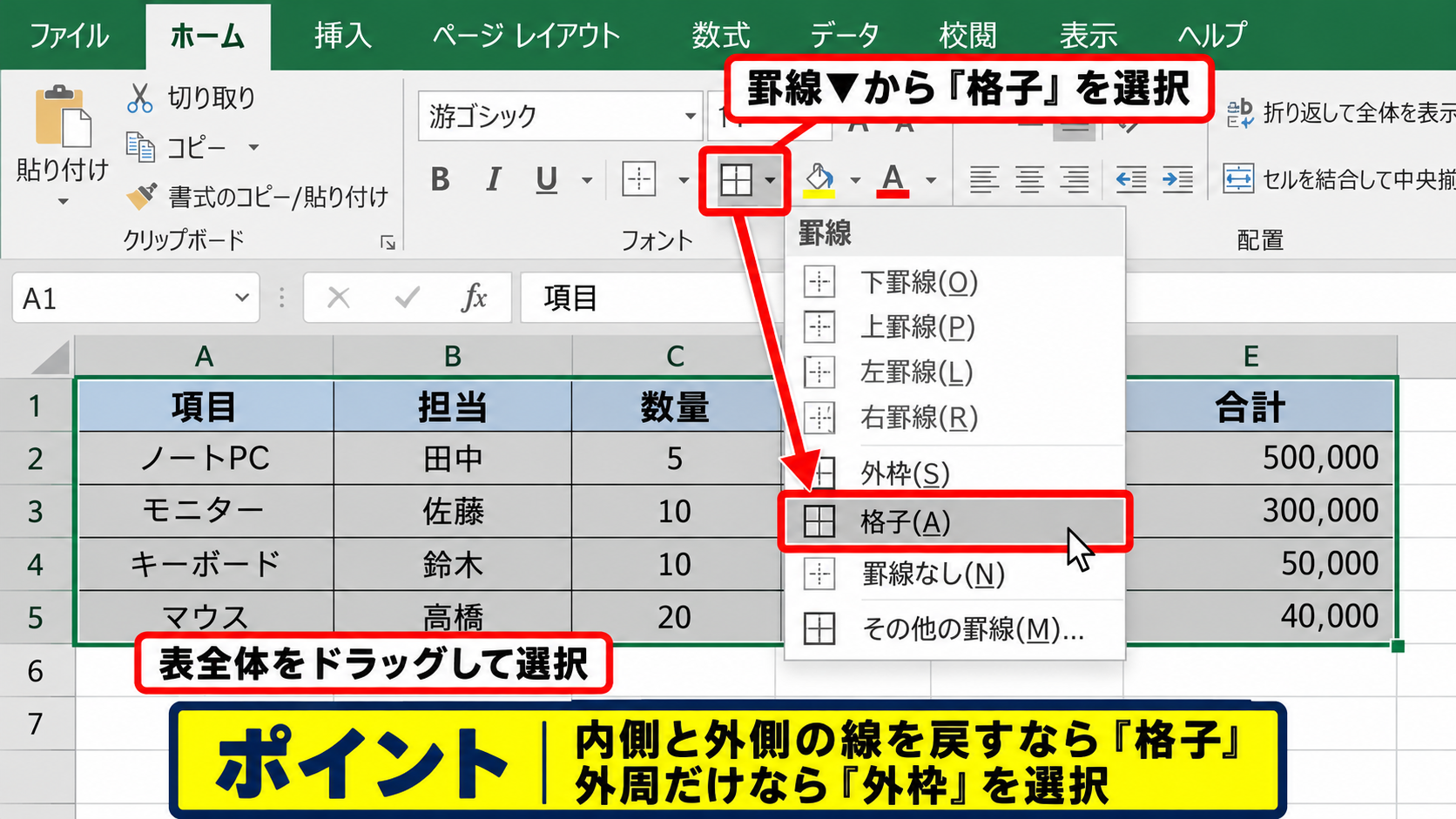Select 外枠(S) from borders menu
Image resolution: width=1456 pixels, height=819 pixels.
954,473
